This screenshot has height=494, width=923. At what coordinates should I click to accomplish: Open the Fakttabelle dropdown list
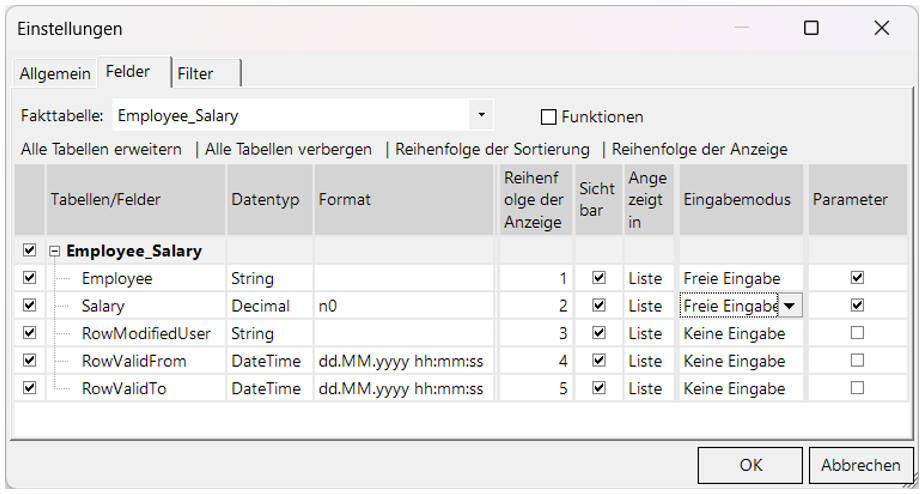tap(481, 115)
